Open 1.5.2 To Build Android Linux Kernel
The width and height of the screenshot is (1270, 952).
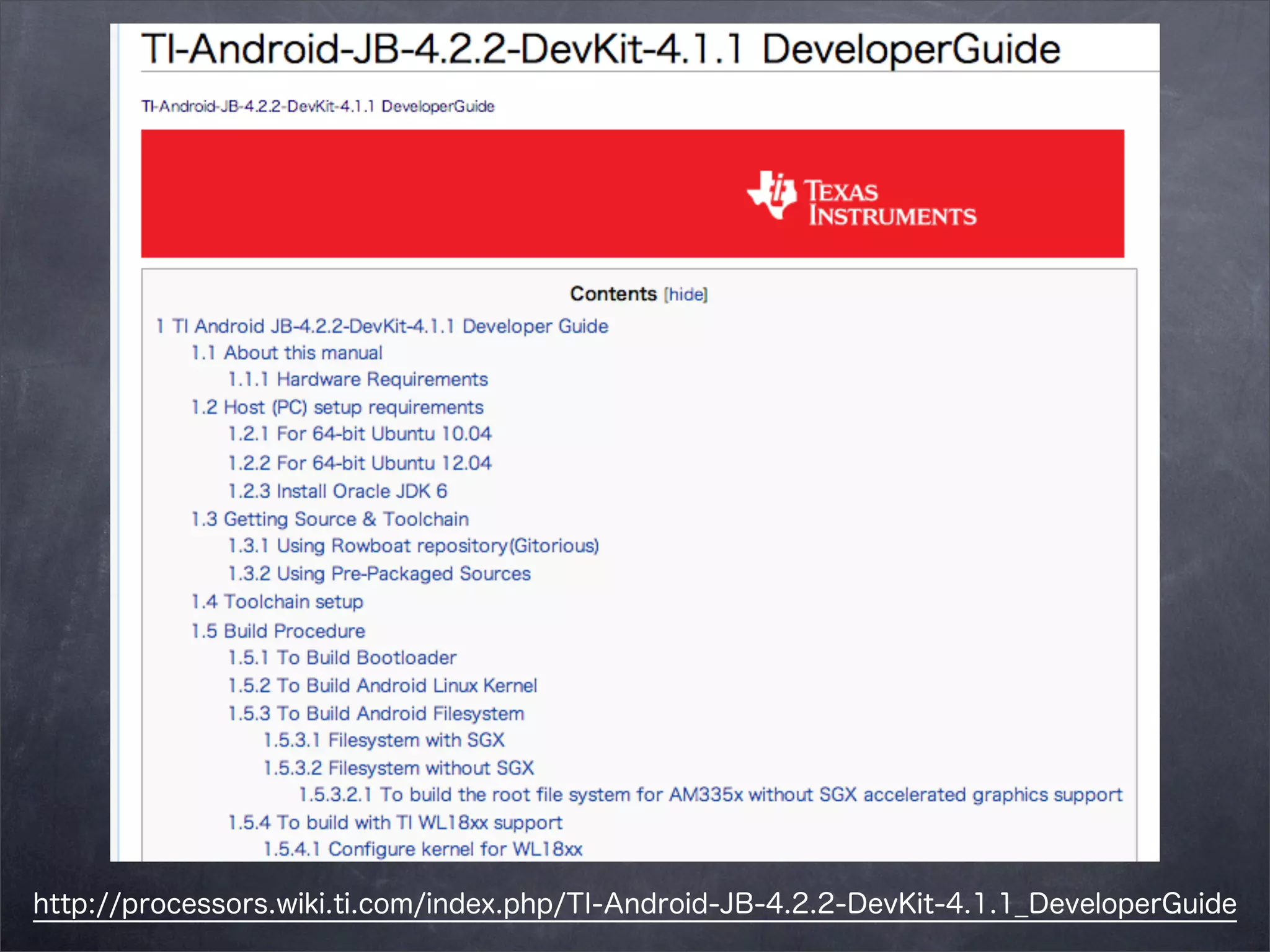pos(383,685)
